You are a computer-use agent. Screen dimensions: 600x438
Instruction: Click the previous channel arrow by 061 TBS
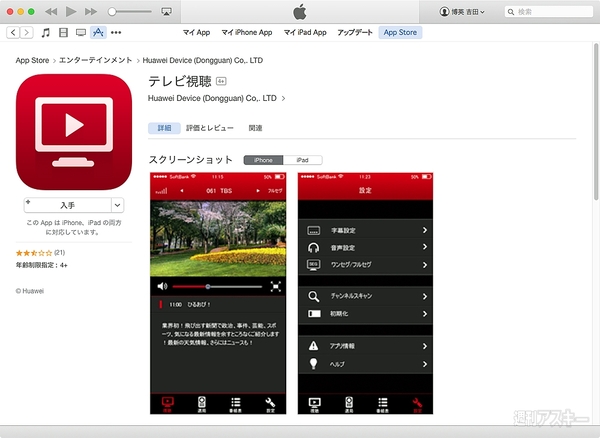point(182,191)
